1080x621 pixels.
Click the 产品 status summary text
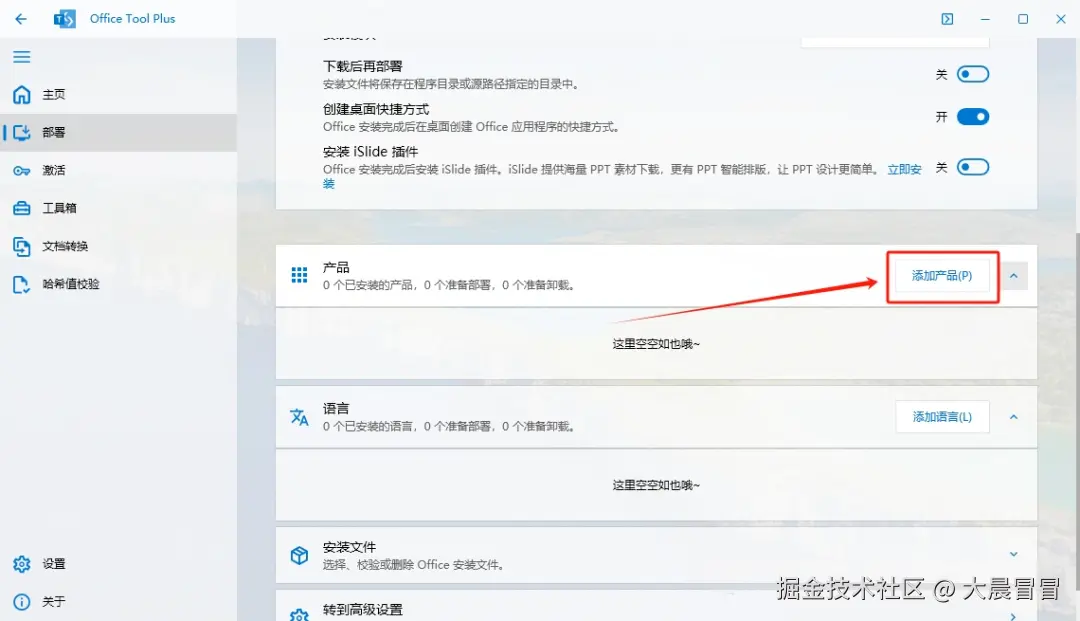tap(449, 285)
